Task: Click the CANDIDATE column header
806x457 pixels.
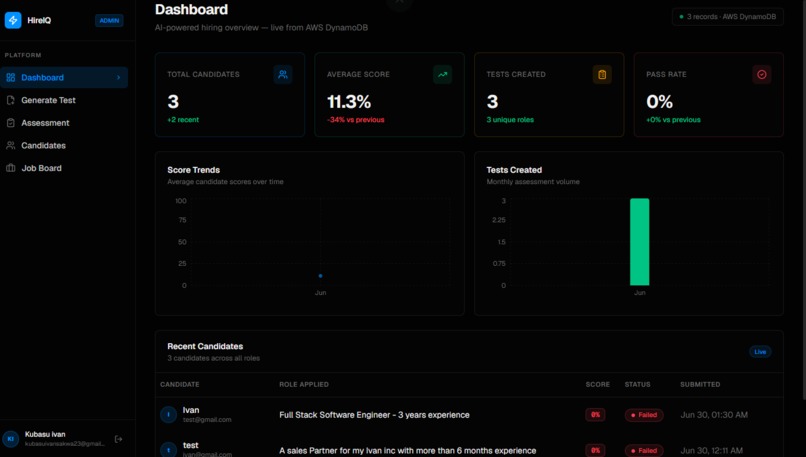Action: pyautogui.click(x=179, y=385)
